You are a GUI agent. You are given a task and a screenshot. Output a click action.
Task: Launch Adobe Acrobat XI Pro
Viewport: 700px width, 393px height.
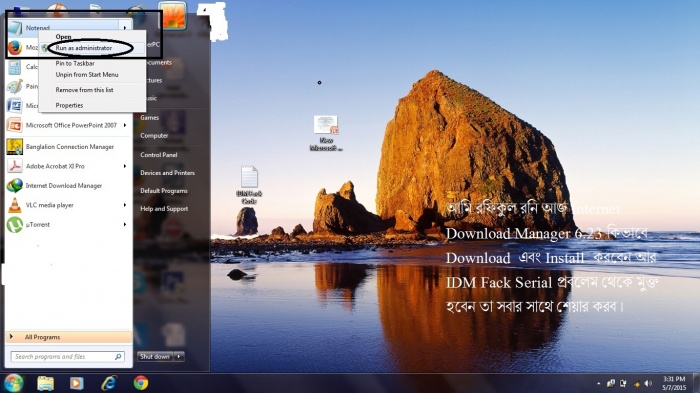coord(69,166)
